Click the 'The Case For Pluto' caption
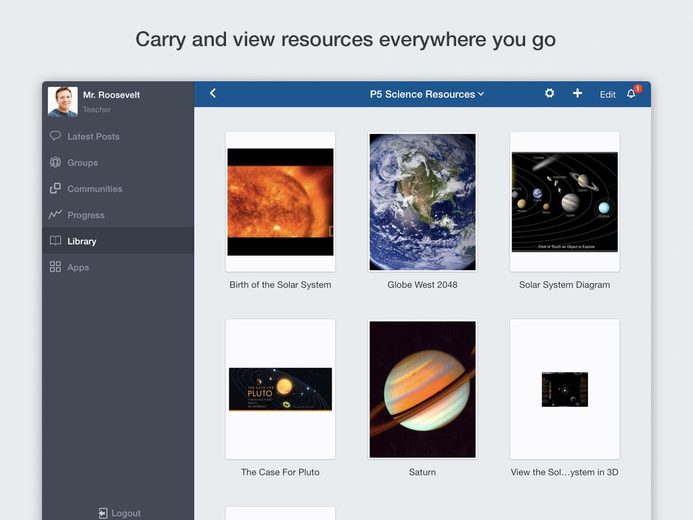 (280, 472)
